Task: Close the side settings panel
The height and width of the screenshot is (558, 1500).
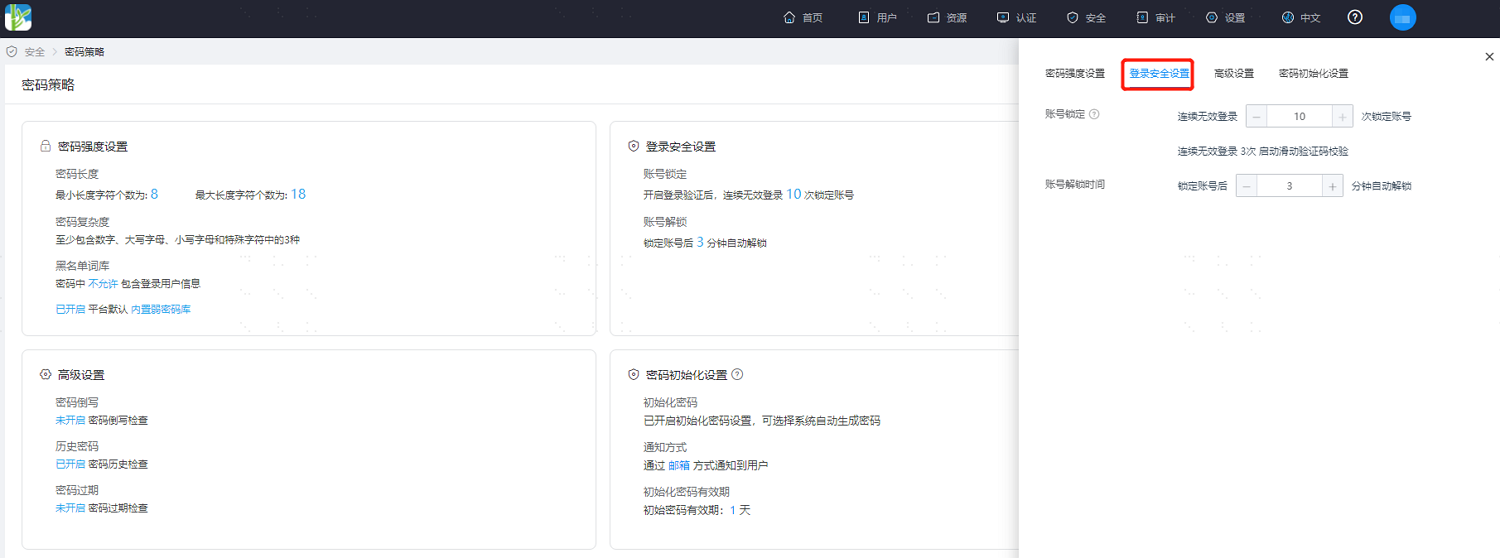Action: coord(1489,57)
